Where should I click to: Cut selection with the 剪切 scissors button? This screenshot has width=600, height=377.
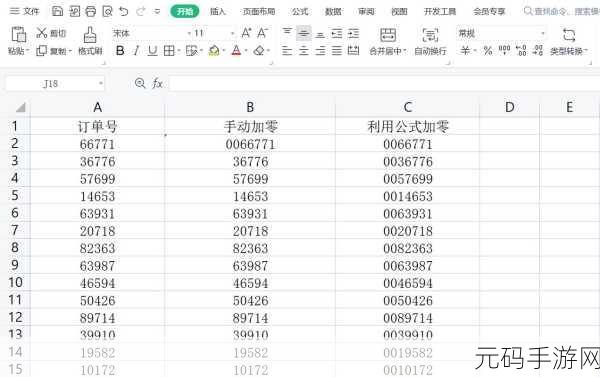click(x=51, y=33)
